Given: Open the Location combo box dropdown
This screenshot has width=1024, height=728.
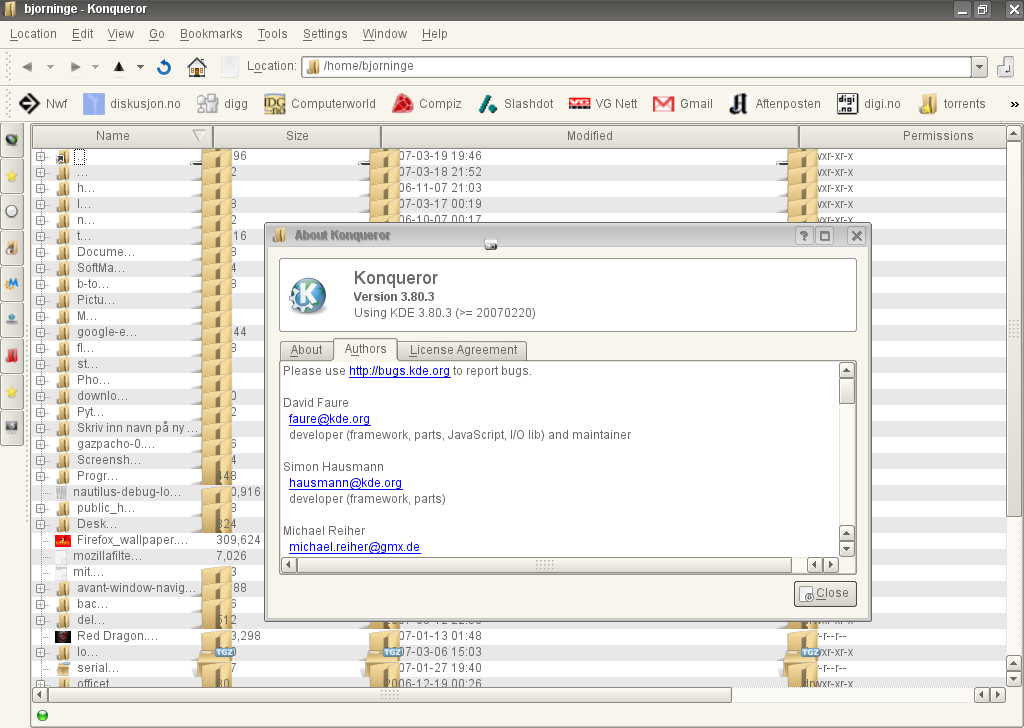Looking at the screenshot, I should click(979, 67).
